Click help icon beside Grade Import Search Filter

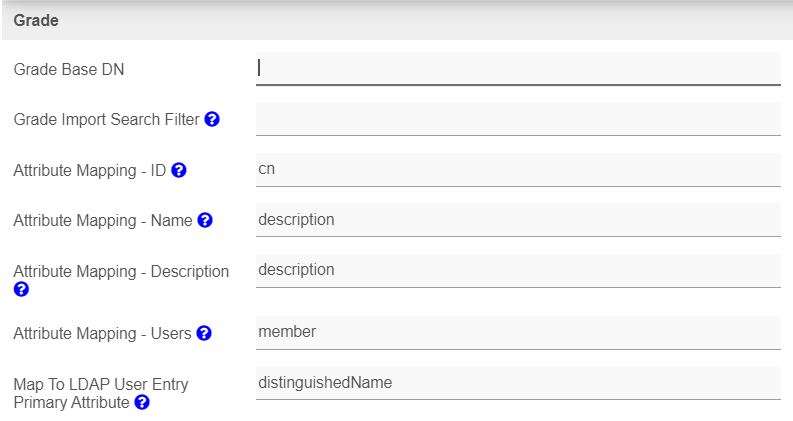pyautogui.click(x=212, y=119)
